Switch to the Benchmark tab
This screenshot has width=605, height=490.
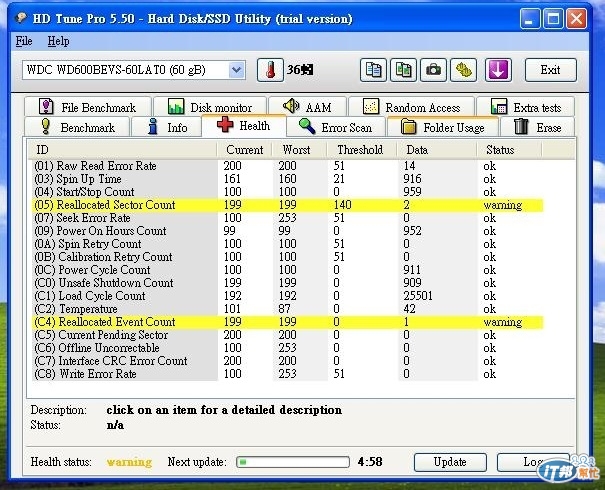click(77, 127)
